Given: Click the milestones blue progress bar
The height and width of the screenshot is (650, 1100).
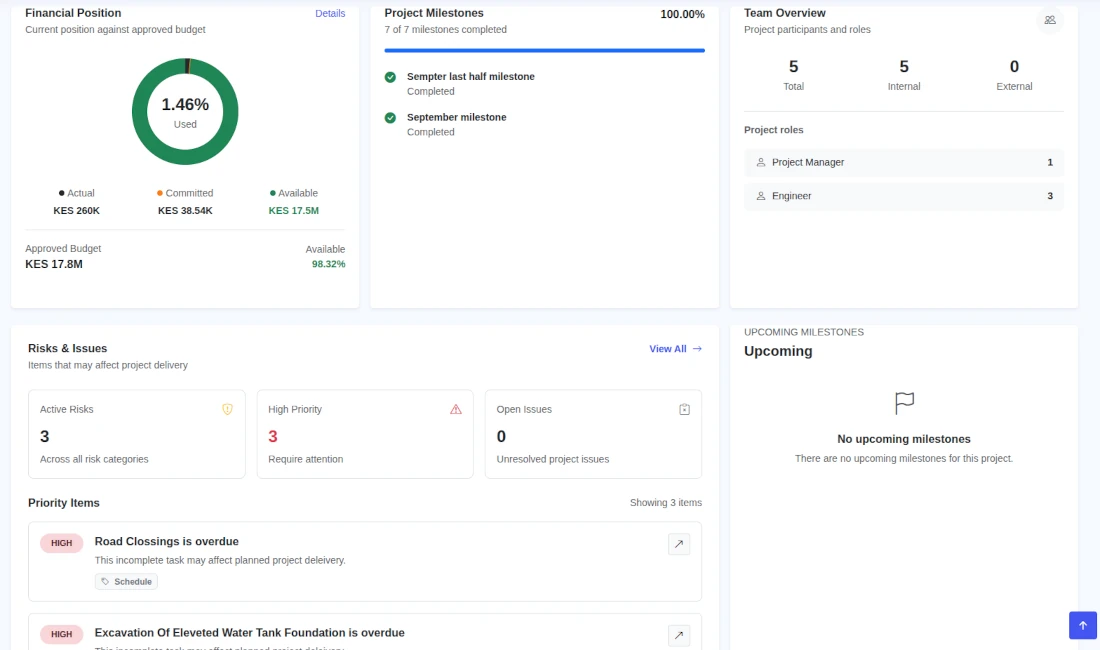Looking at the screenshot, I should pyautogui.click(x=544, y=50).
